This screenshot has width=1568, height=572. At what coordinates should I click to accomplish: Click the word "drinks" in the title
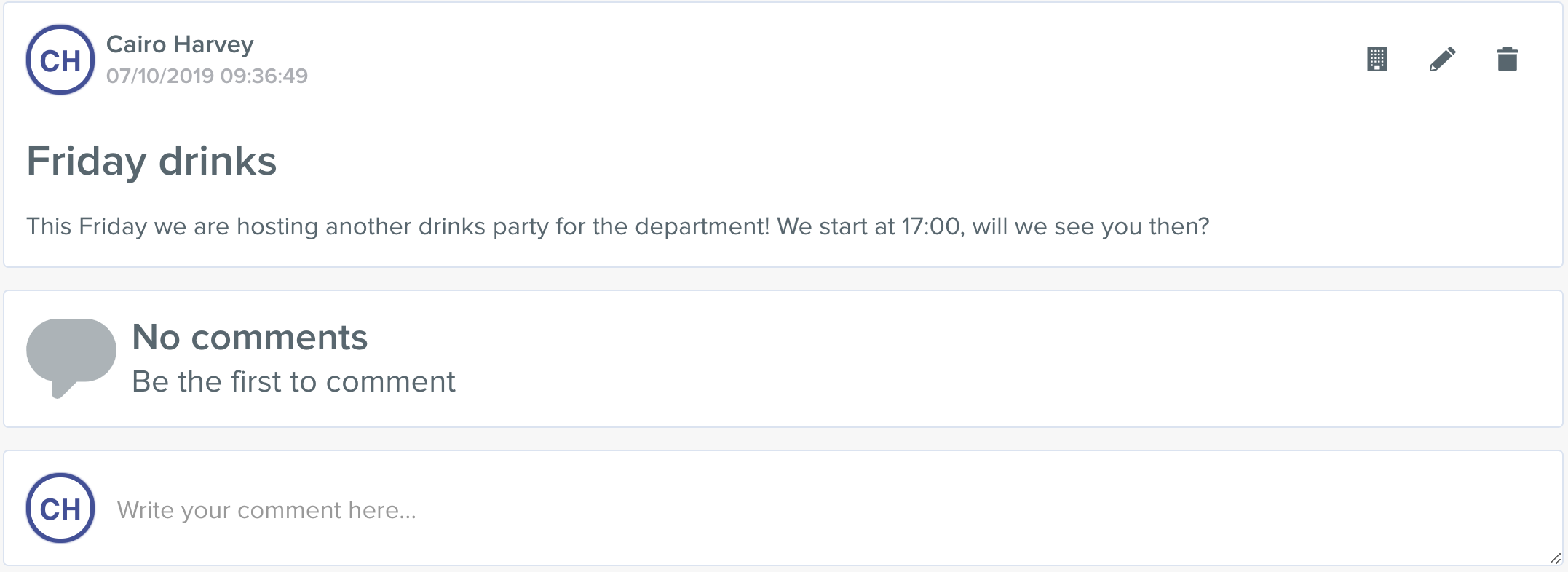tap(218, 161)
